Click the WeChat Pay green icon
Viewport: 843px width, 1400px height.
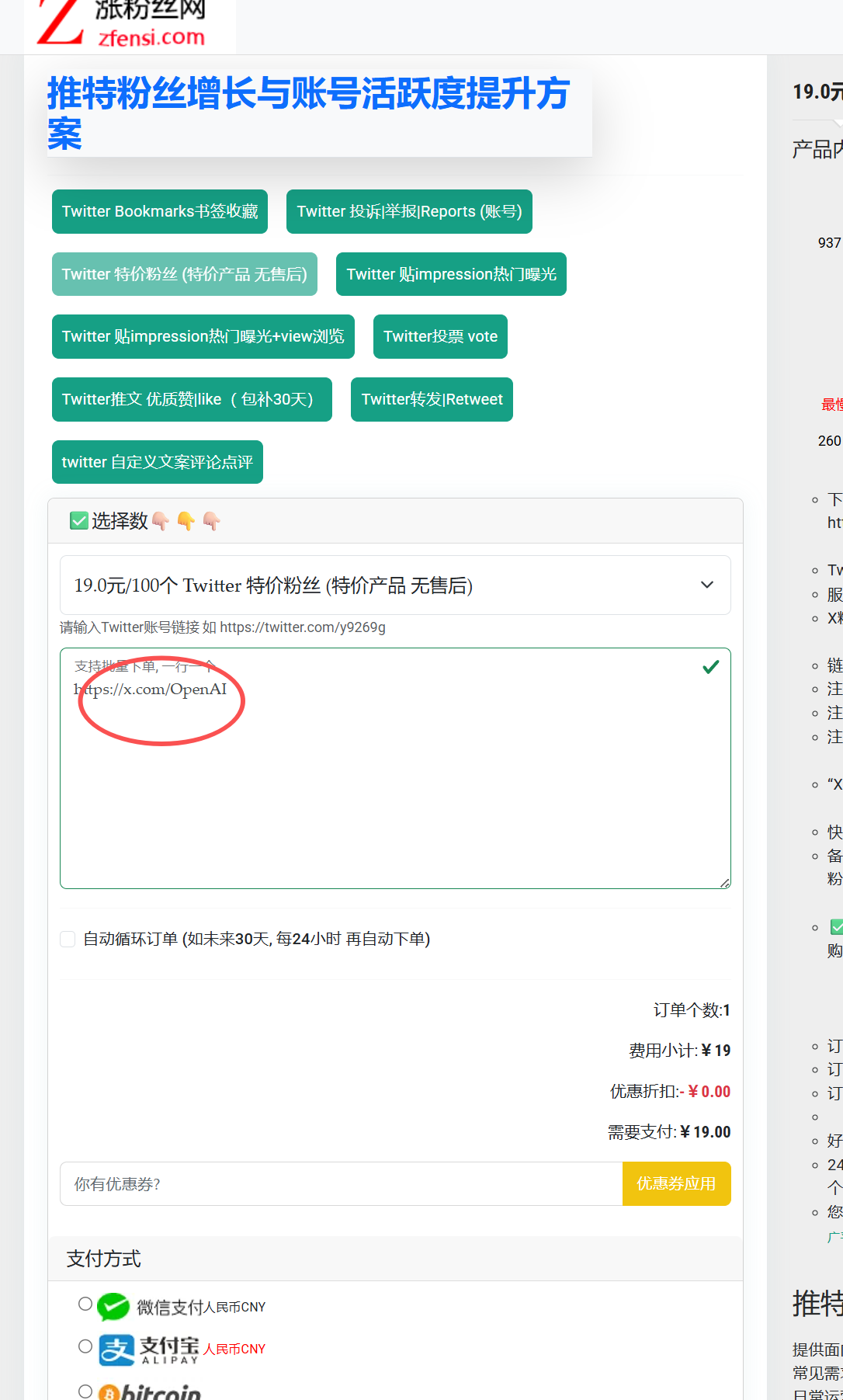(113, 1307)
